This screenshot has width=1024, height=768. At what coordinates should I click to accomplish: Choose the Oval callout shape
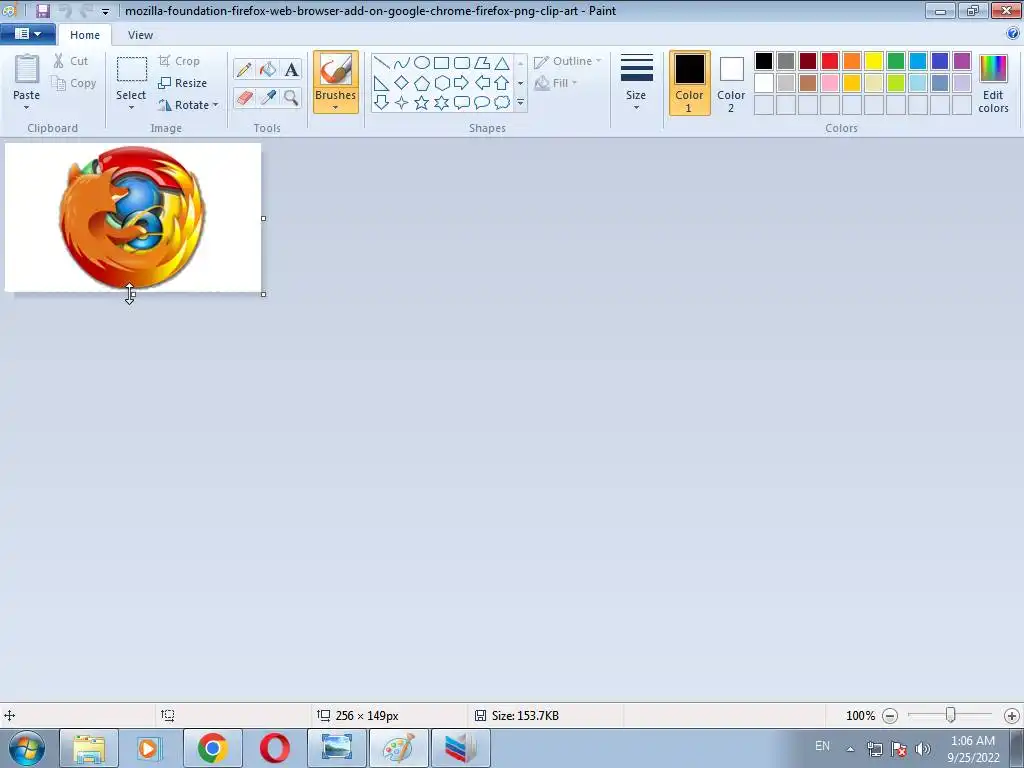tap(482, 103)
